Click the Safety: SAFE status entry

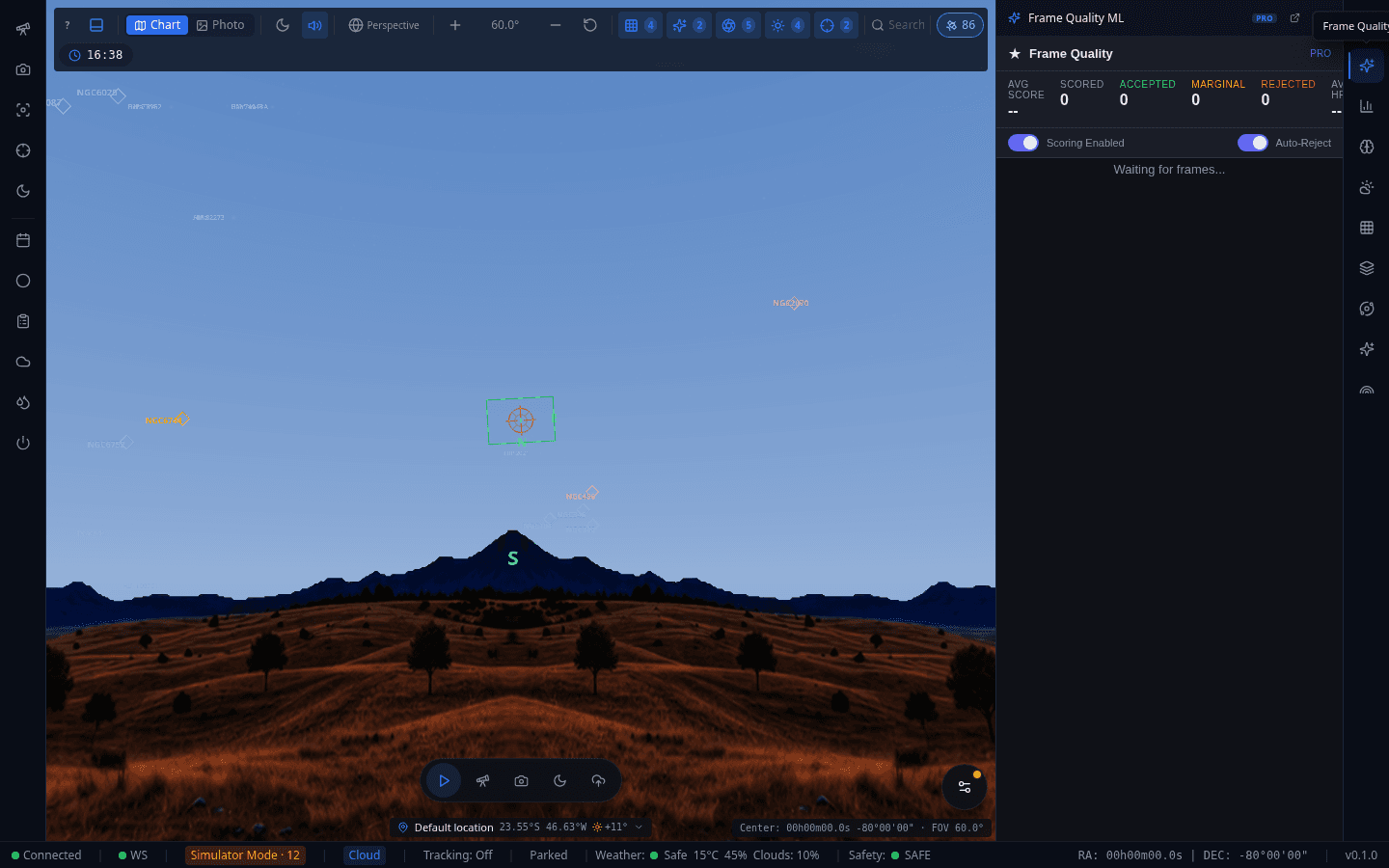pos(889,855)
